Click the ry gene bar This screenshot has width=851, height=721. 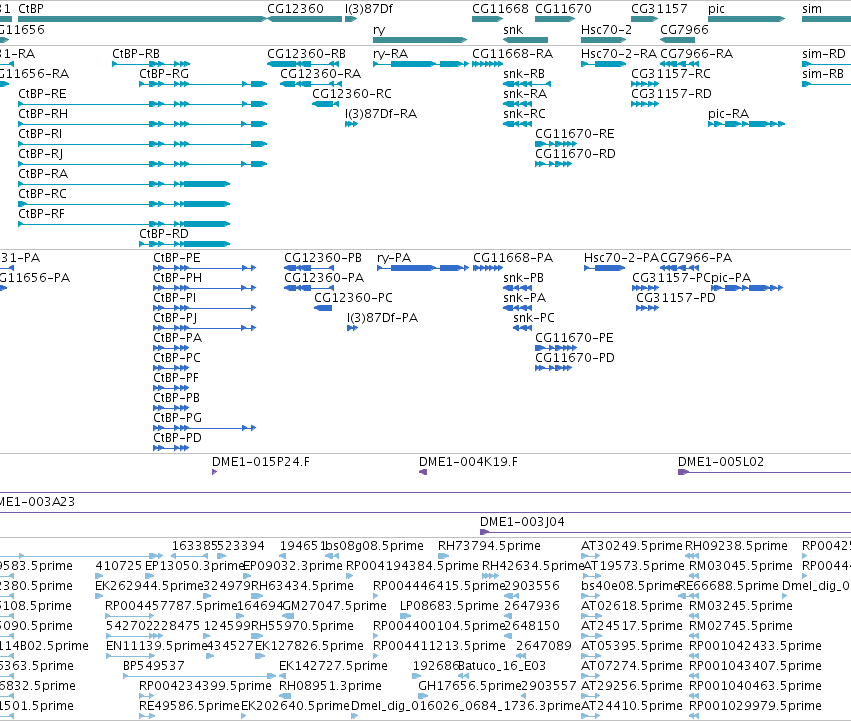(x=420, y=40)
